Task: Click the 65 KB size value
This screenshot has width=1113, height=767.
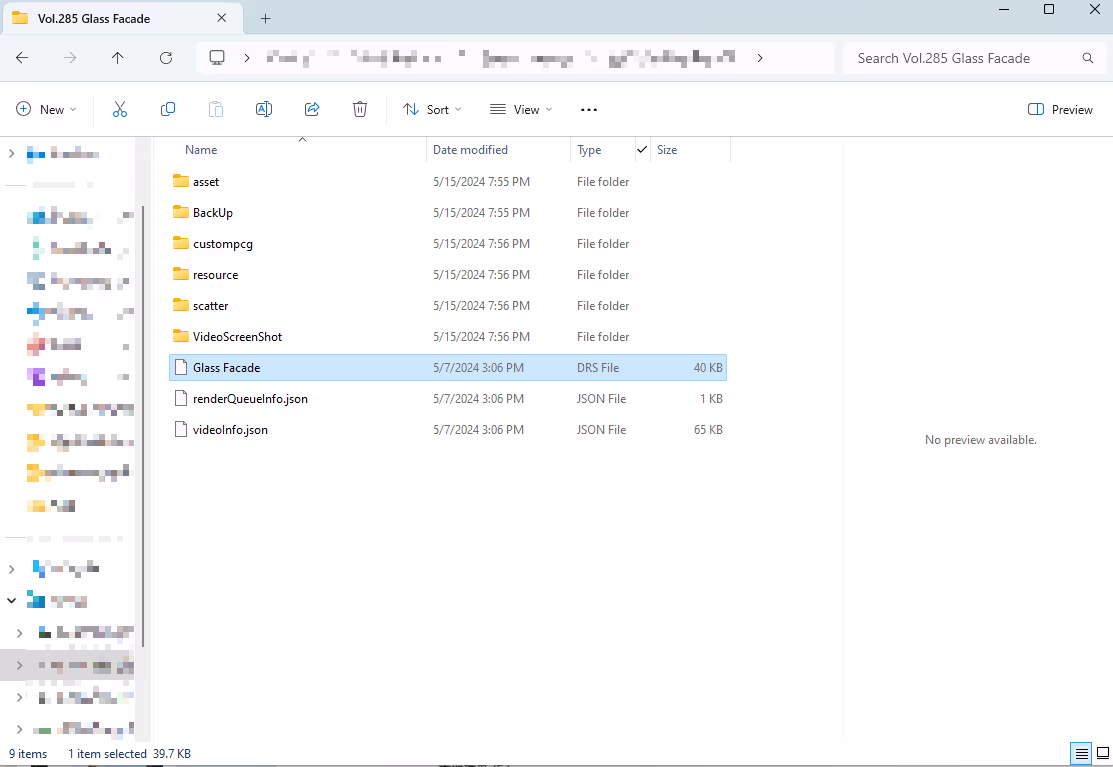Action: coord(708,430)
